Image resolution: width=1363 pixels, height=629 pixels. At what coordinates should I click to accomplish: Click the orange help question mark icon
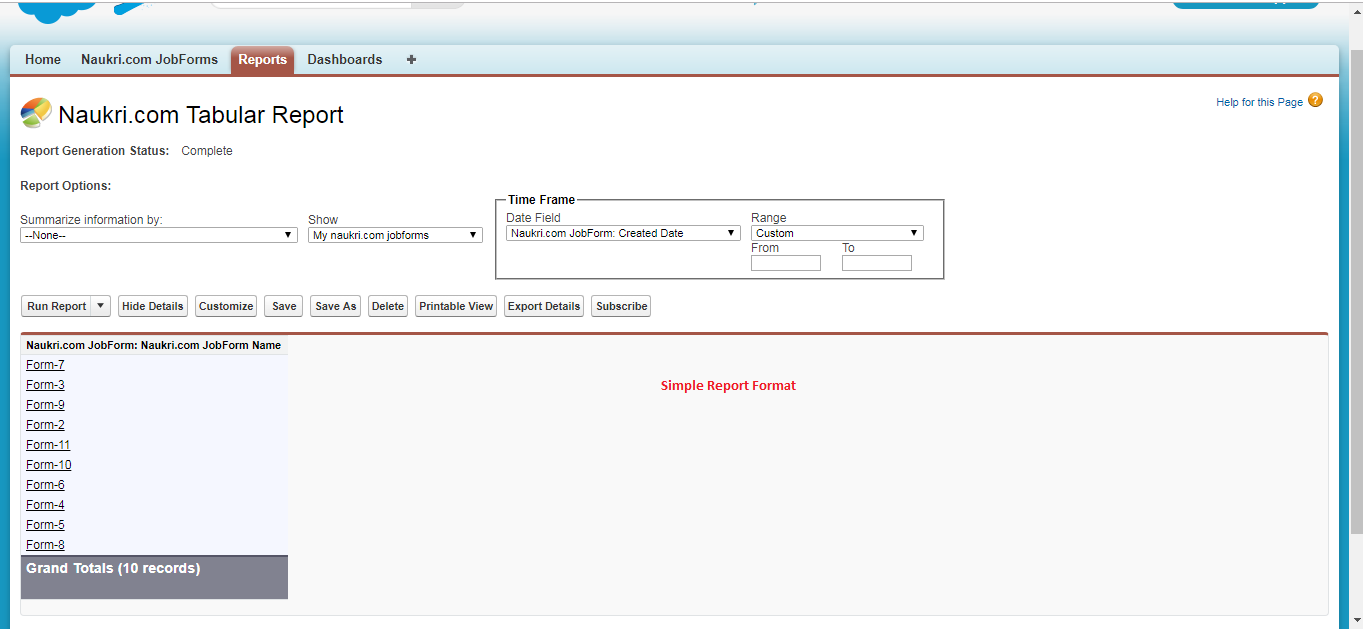(1315, 100)
